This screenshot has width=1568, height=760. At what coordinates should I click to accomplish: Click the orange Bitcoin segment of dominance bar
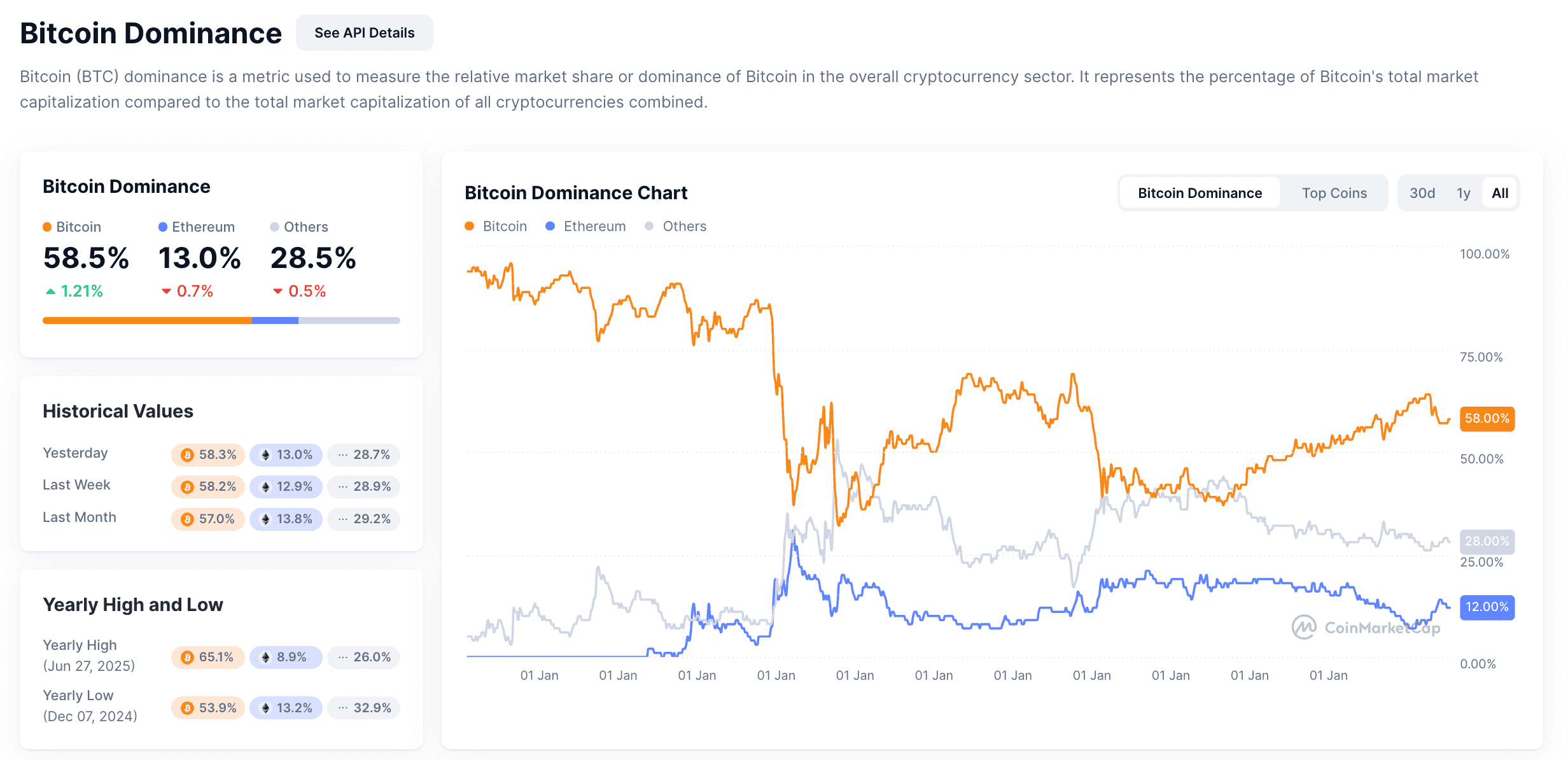point(147,321)
